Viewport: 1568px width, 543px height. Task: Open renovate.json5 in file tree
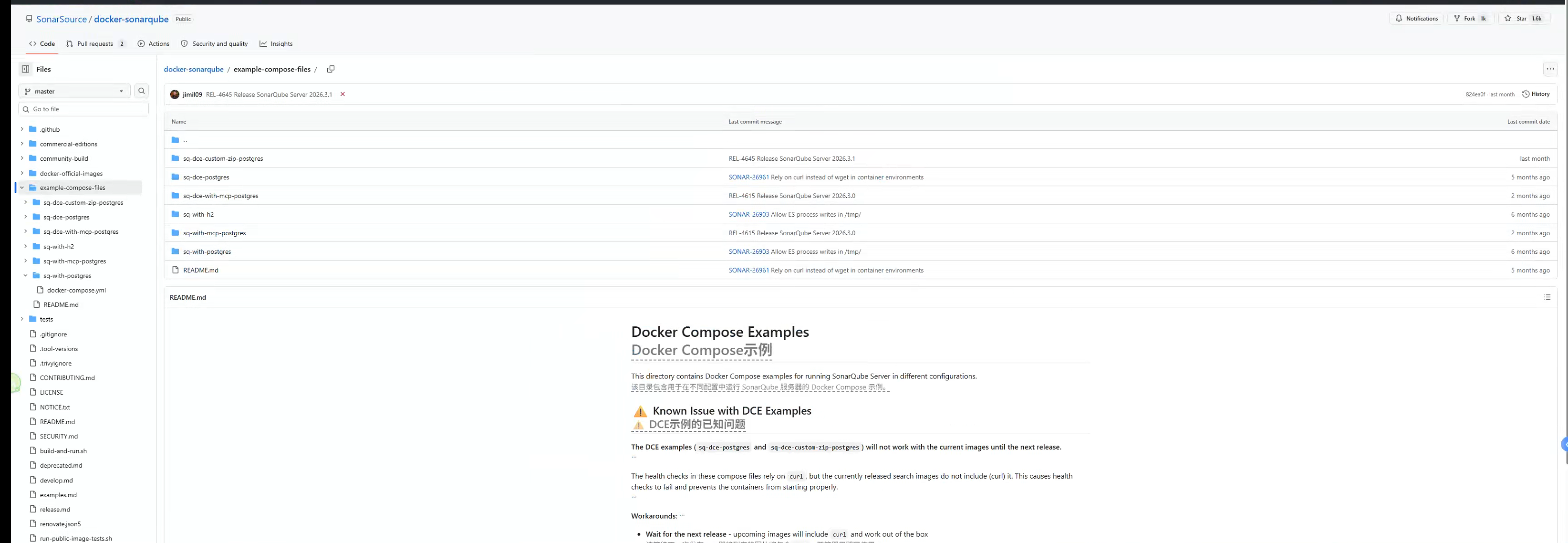pos(60,523)
